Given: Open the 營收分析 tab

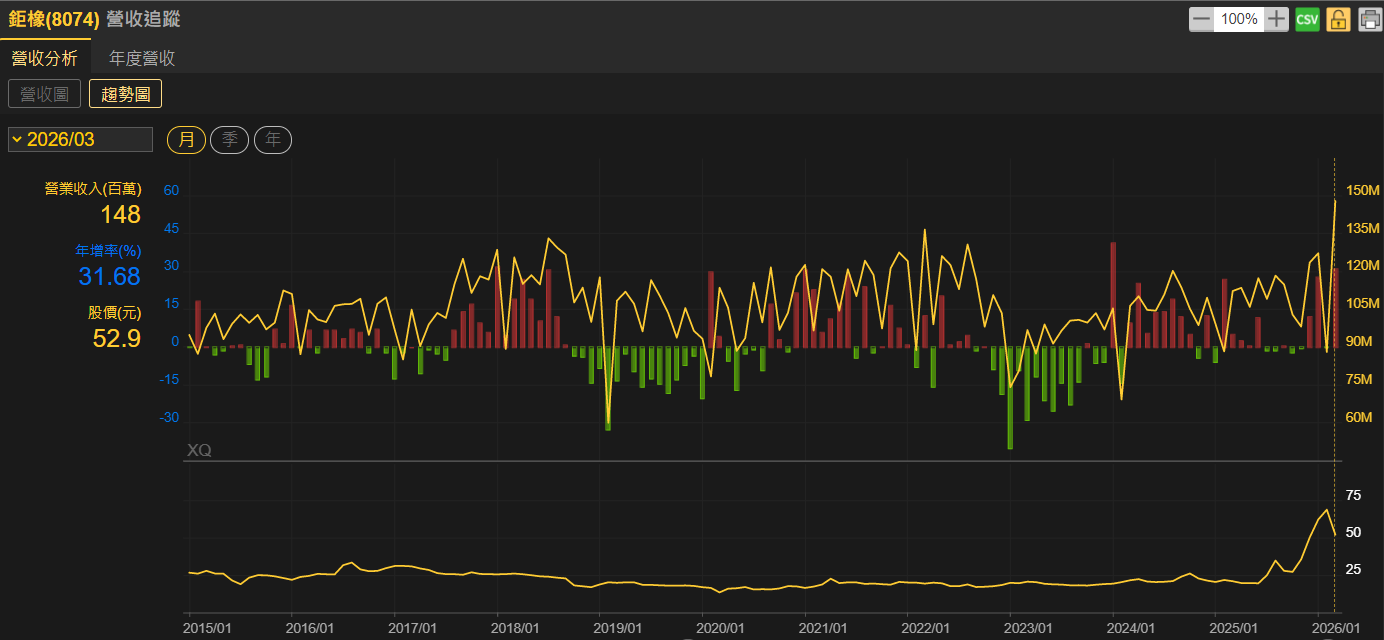Looking at the screenshot, I should (x=44, y=58).
